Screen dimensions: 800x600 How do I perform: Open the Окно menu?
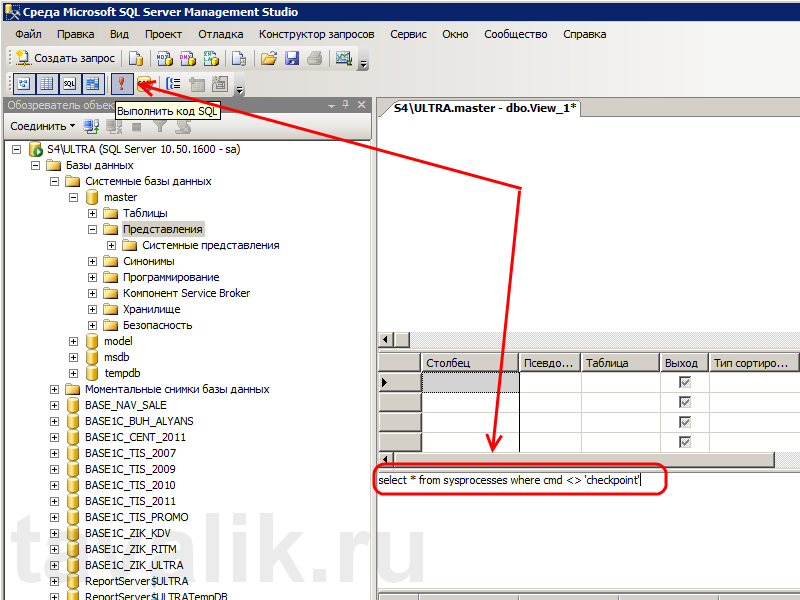(x=455, y=34)
